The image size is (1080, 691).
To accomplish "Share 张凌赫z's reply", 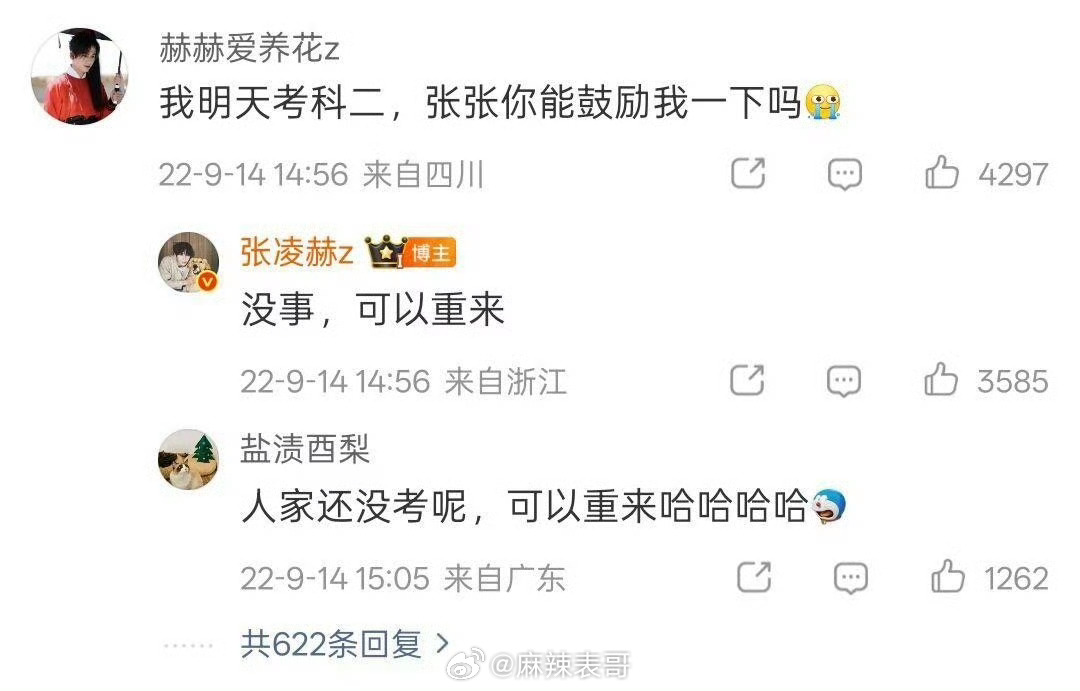I will [747, 380].
